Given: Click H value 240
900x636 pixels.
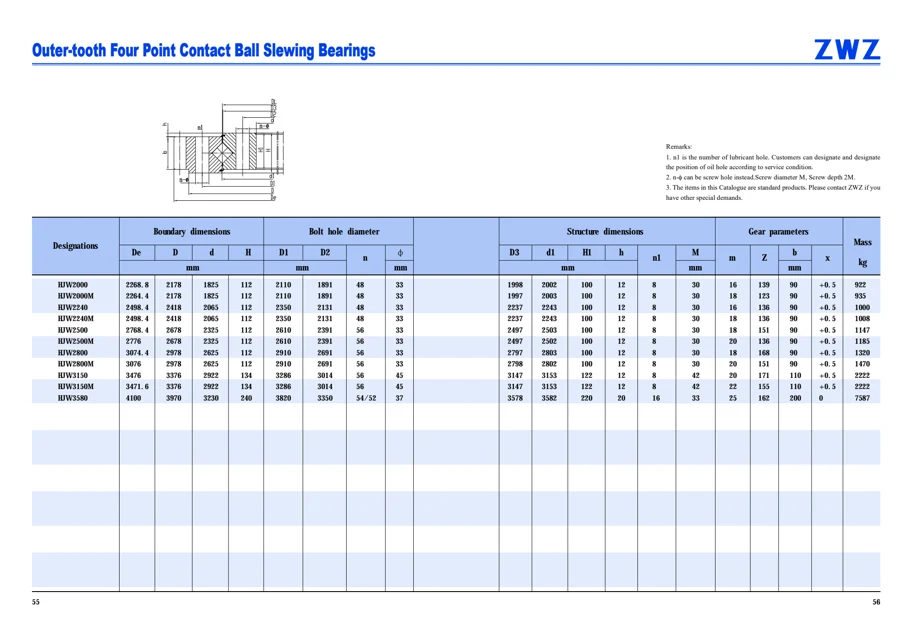Looking at the screenshot, I should (x=246, y=398).
